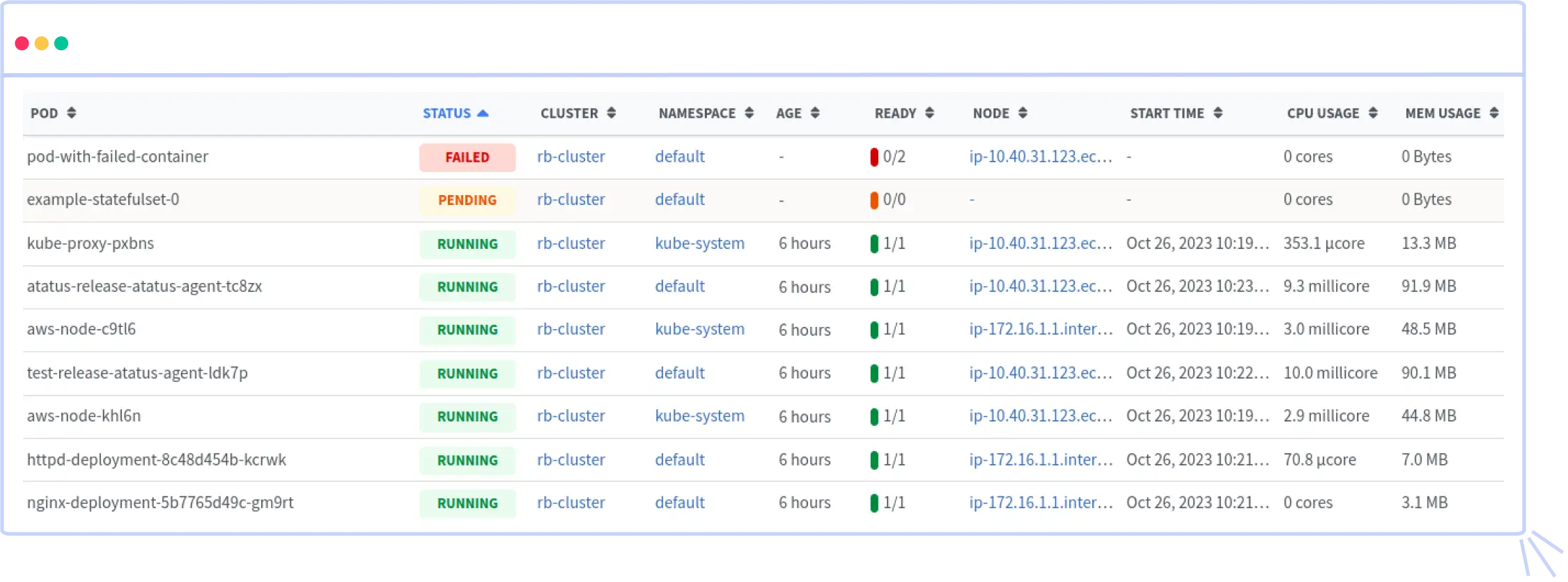Viewport: 1568px width, 582px height.
Task: Open kube-system namespace for kube-proxy-pxbns
Action: (x=700, y=243)
